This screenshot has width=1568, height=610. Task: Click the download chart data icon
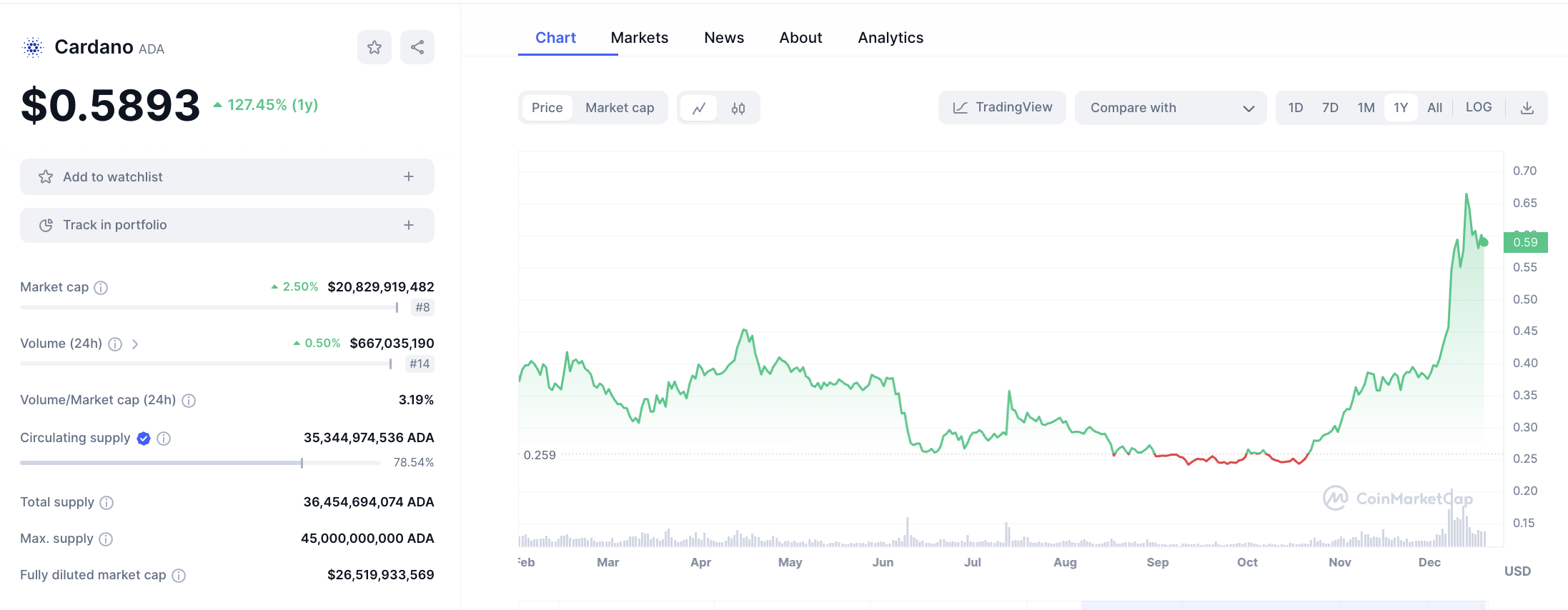coord(1527,108)
